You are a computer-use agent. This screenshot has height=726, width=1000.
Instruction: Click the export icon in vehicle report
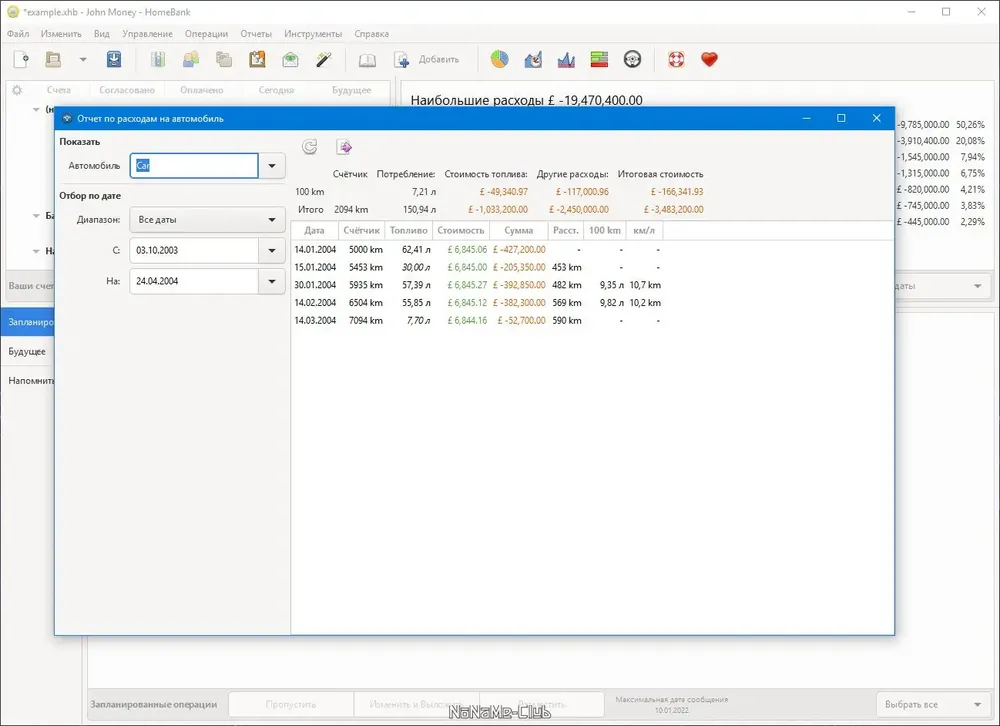(344, 147)
